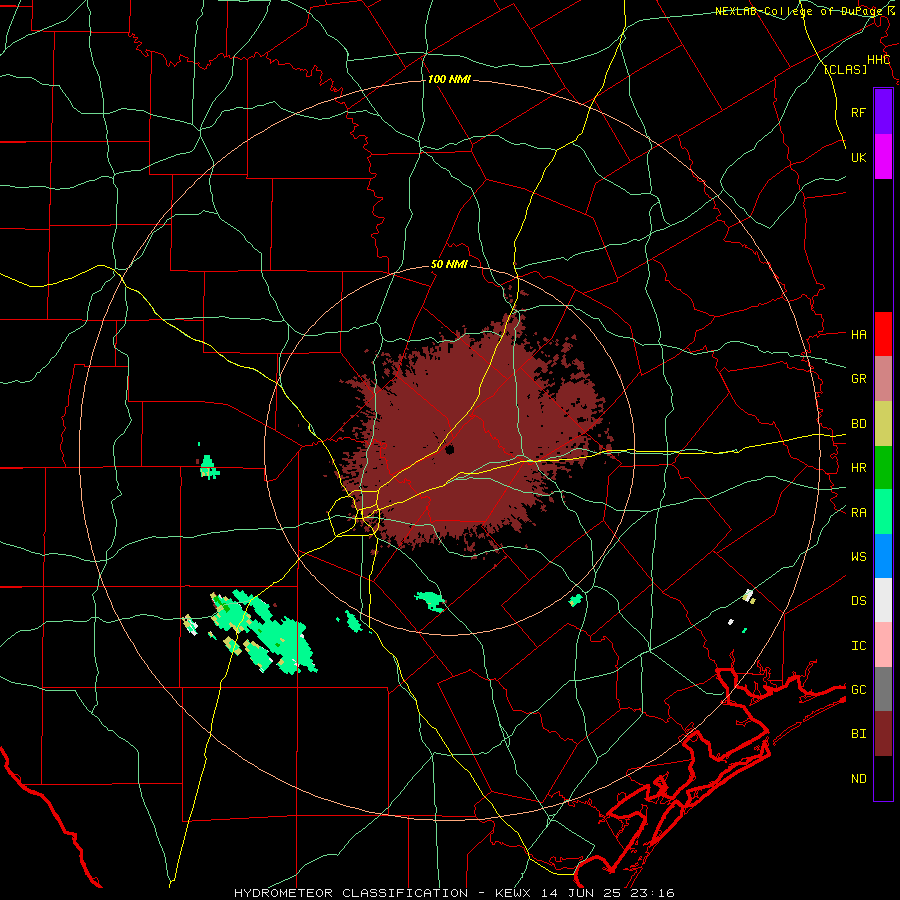The image size is (900, 900).
Task: Click the black radar site dot in brown echo
Action: pos(449,449)
